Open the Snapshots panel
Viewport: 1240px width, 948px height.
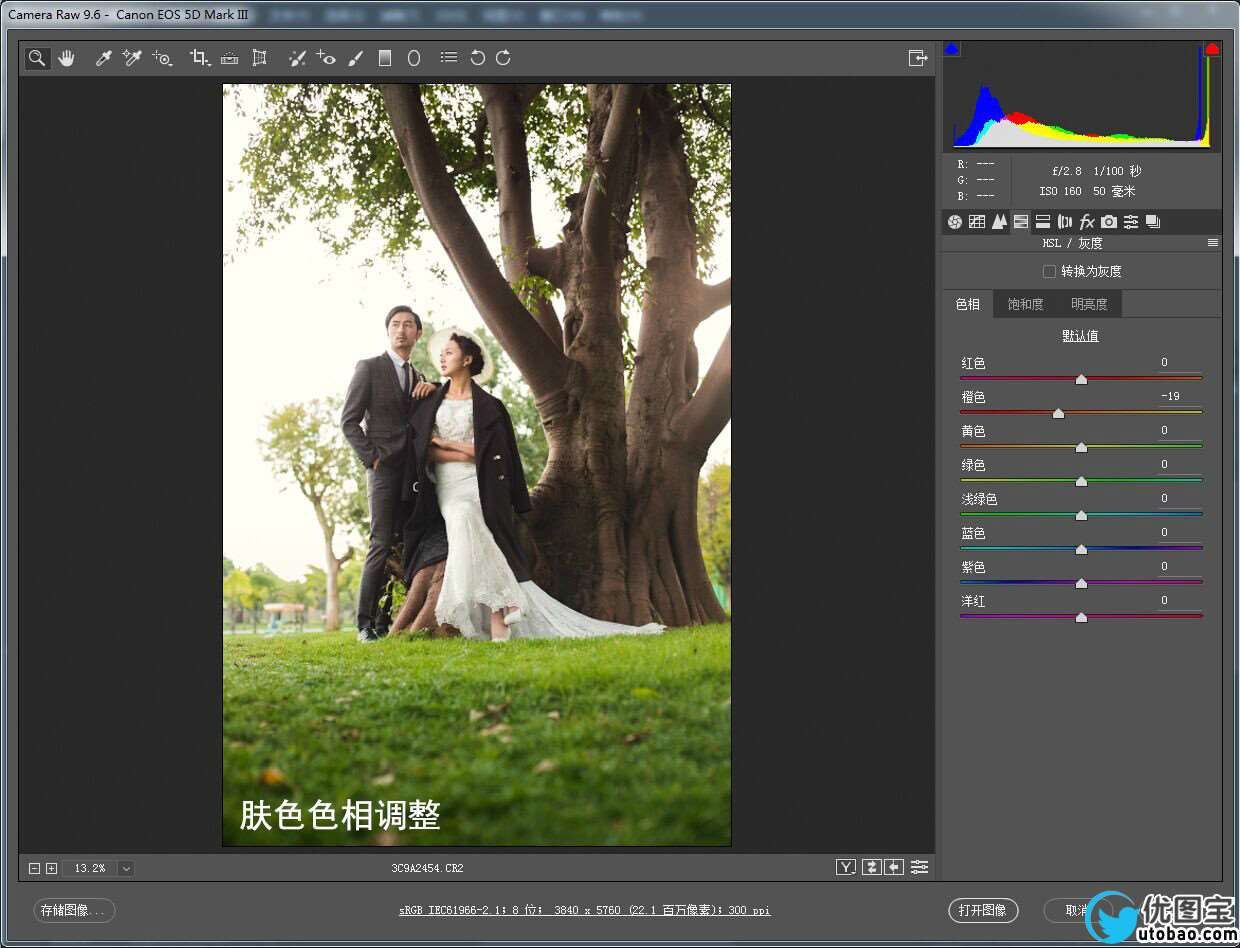click(1153, 222)
